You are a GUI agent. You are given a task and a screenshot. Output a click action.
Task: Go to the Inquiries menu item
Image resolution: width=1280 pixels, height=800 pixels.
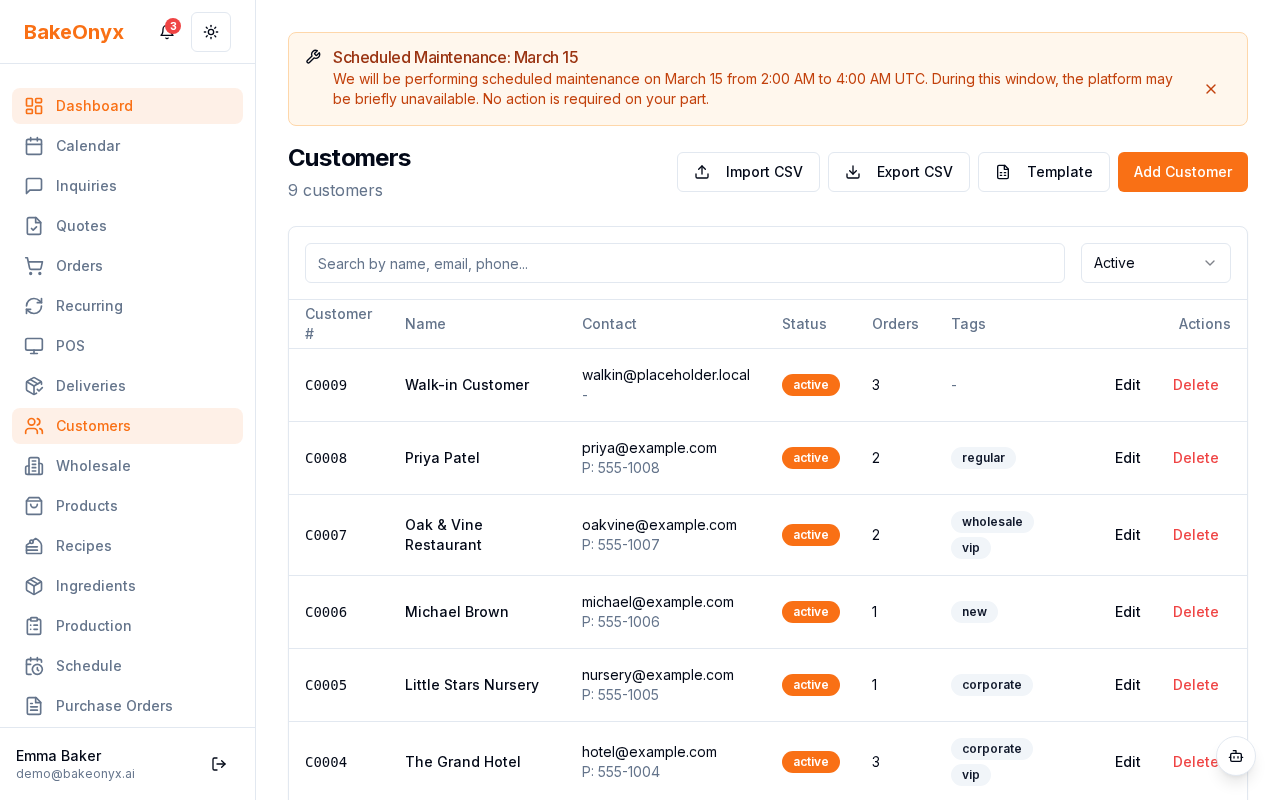[x=86, y=186]
